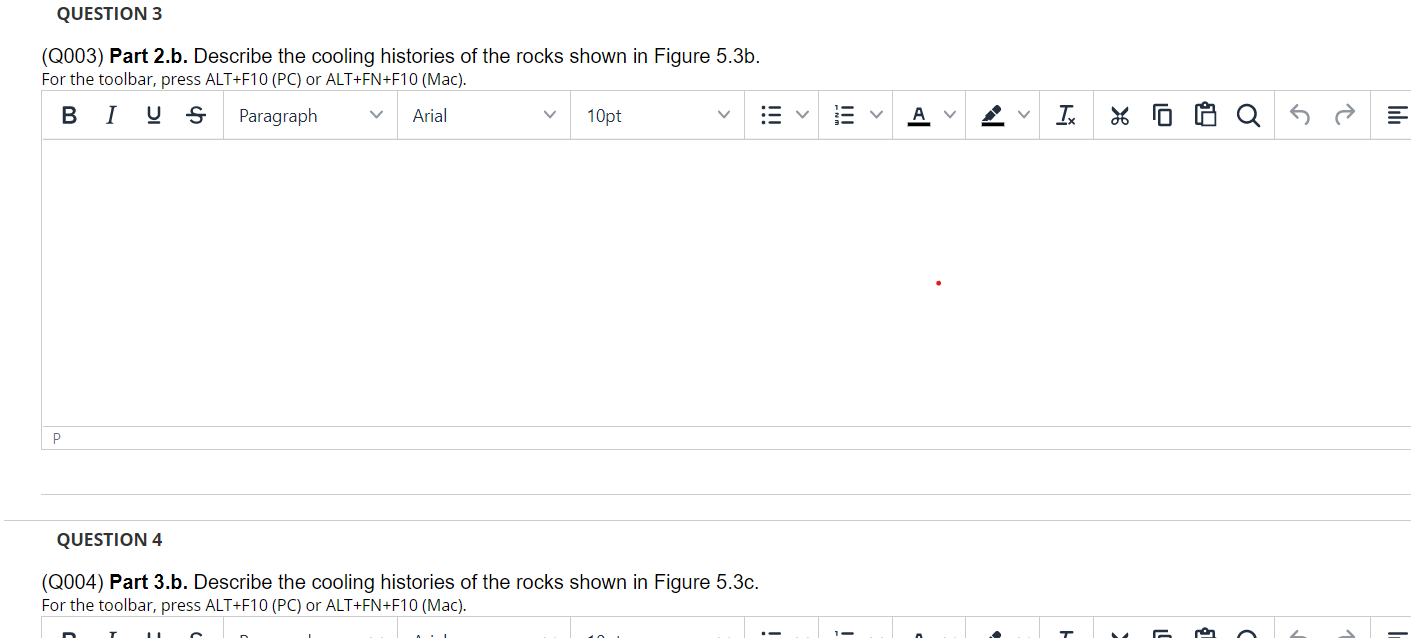Click the Undo arrow in the toolbar
The width and height of the screenshot is (1411, 638).
pyautogui.click(x=1299, y=115)
